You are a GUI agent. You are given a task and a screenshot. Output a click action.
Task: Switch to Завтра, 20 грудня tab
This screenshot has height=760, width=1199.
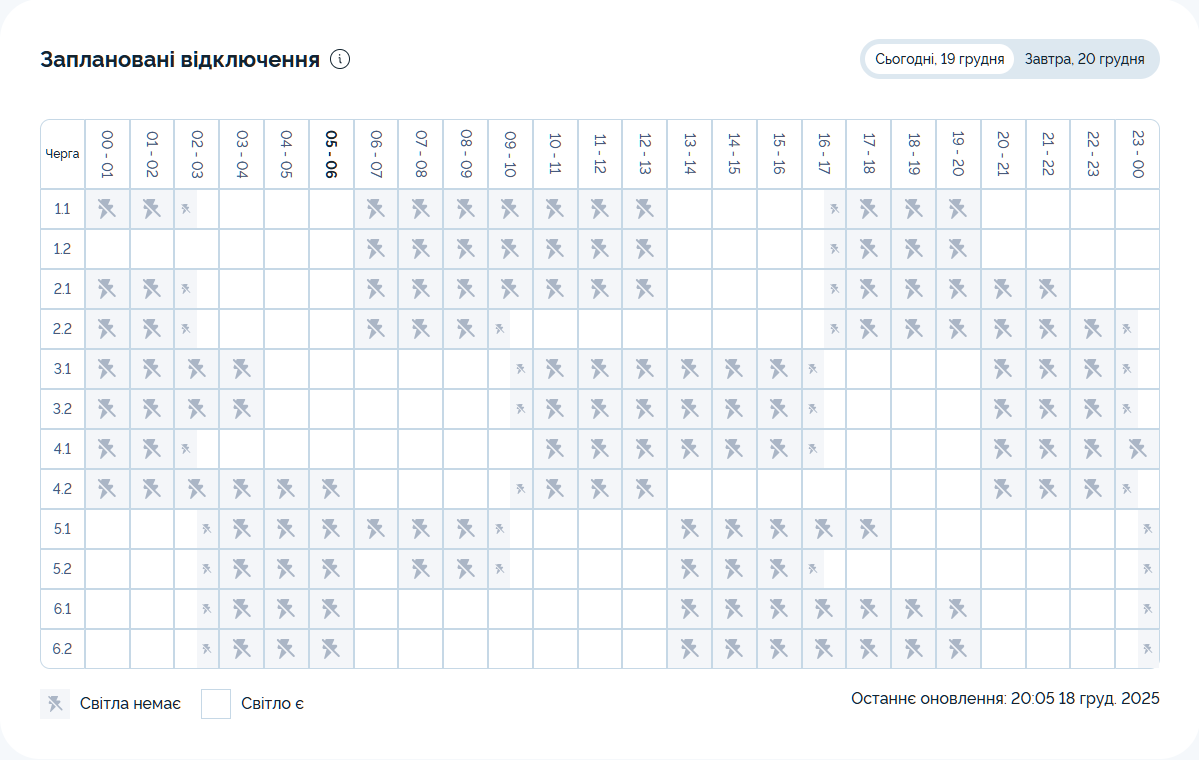click(x=1084, y=59)
